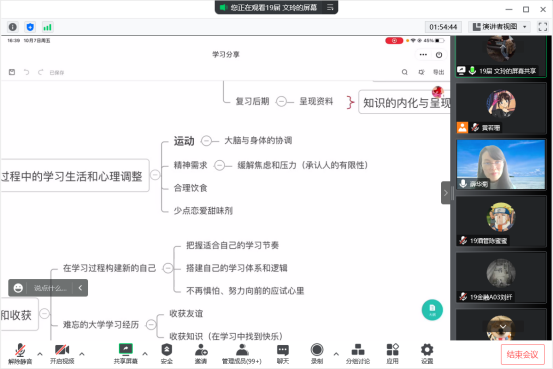553x369 pixels.
Task: Open the speaker view dropdown
Action: tap(499, 27)
